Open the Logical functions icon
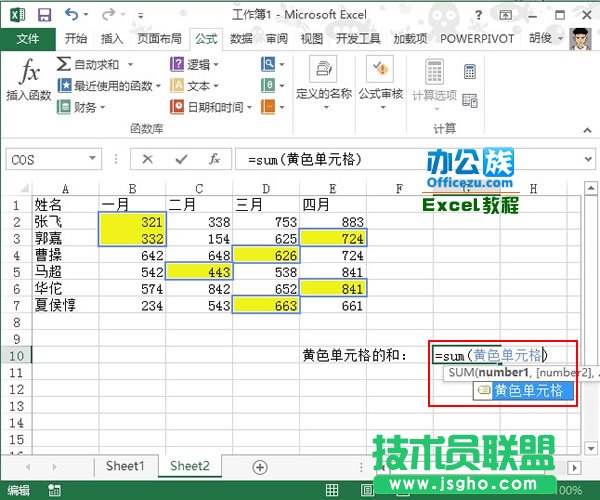The height and width of the screenshot is (500, 600). pyautogui.click(x=177, y=64)
